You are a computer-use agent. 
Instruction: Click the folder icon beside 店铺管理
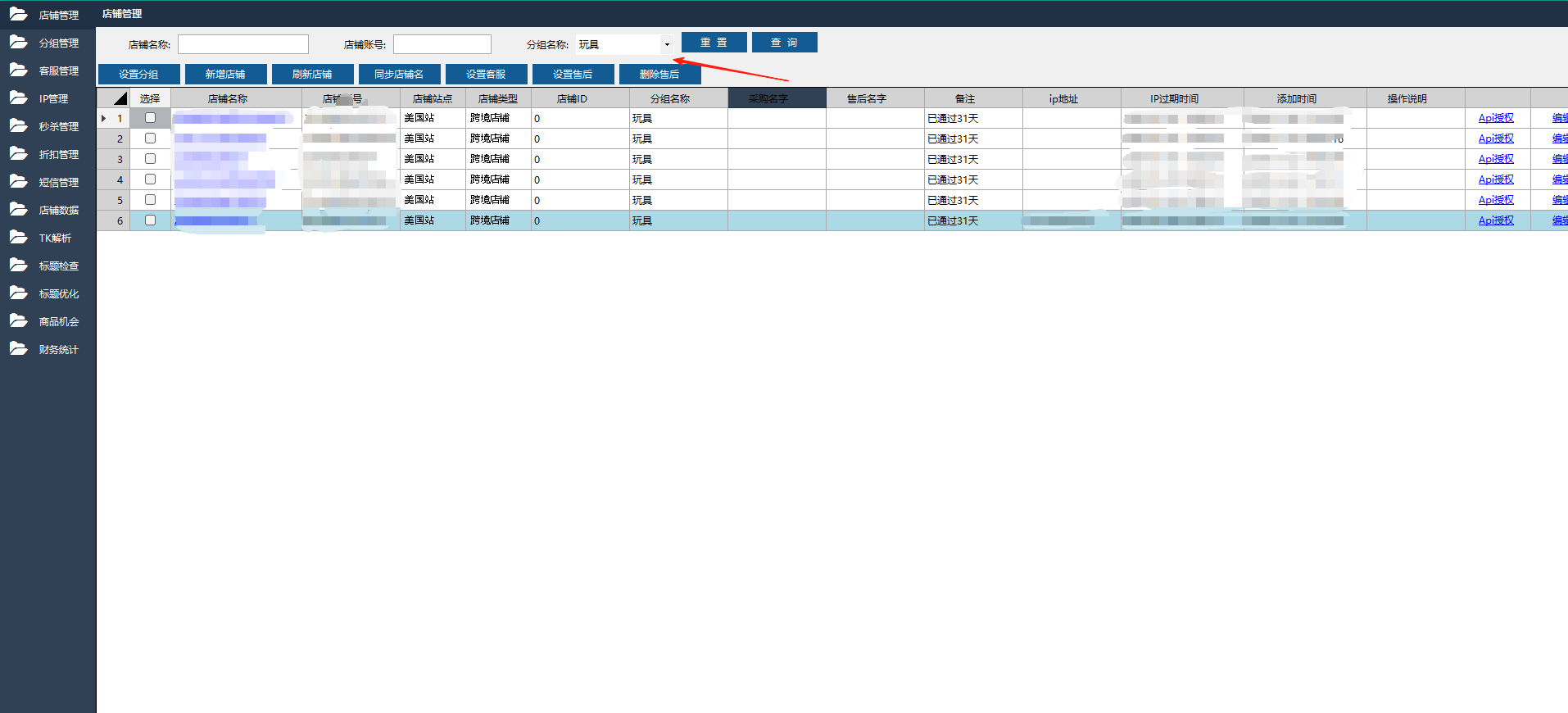[x=18, y=15]
